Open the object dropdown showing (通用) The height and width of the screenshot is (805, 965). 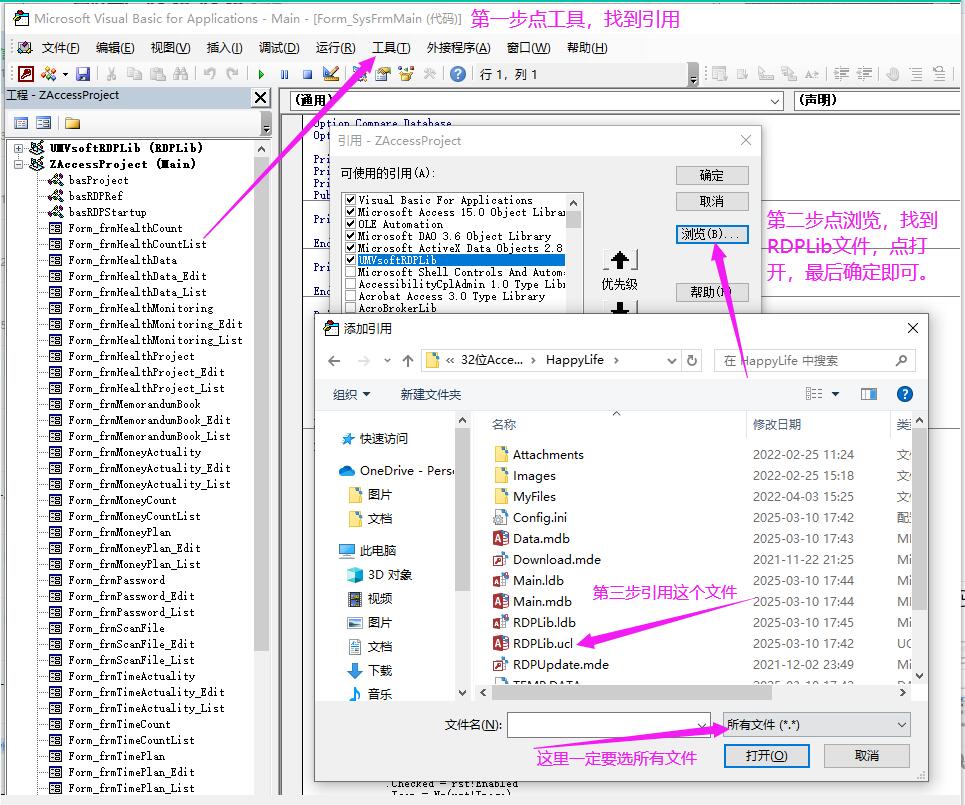(x=775, y=101)
